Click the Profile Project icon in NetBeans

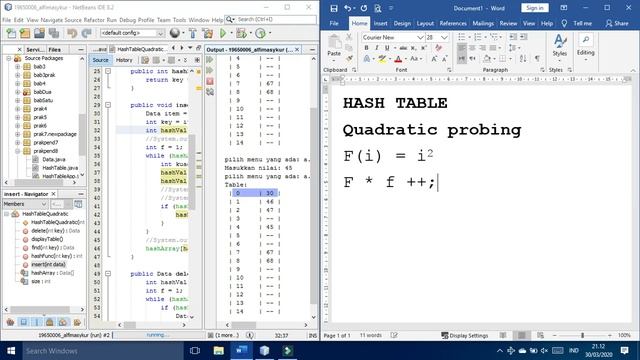pyautogui.click(x=260, y=33)
